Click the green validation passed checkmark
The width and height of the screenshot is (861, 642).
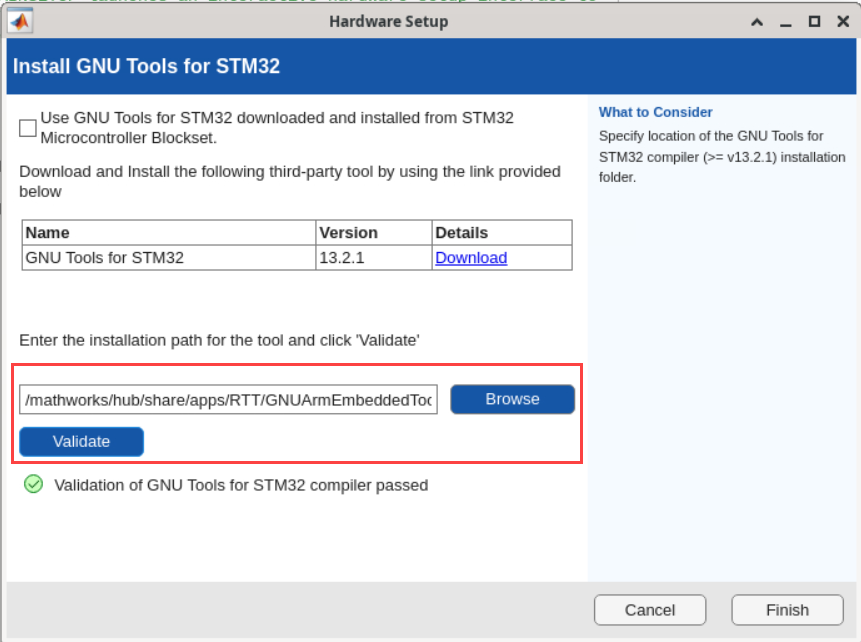pyautogui.click(x=34, y=484)
